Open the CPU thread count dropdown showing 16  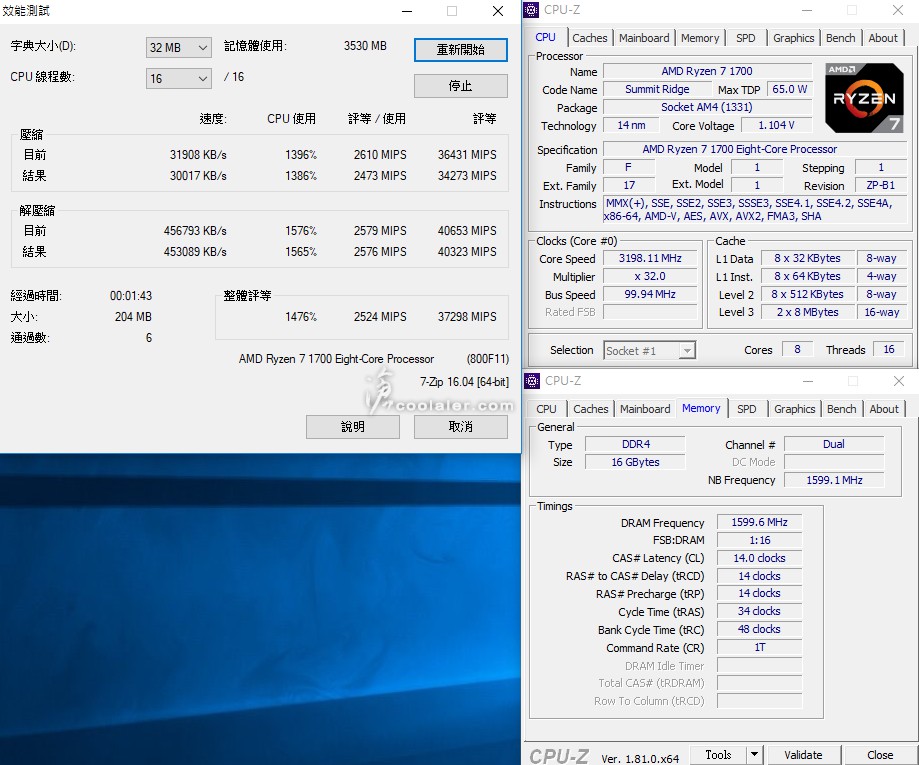click(x=178, y=79)
